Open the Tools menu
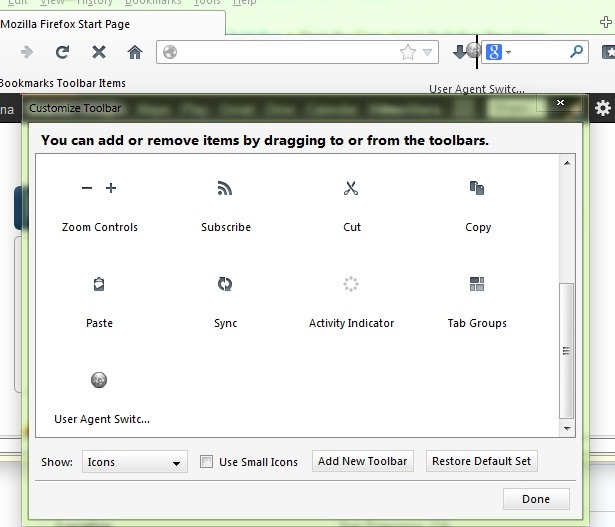The height and width of the screenshot is (527, 615). pos(207,2)
